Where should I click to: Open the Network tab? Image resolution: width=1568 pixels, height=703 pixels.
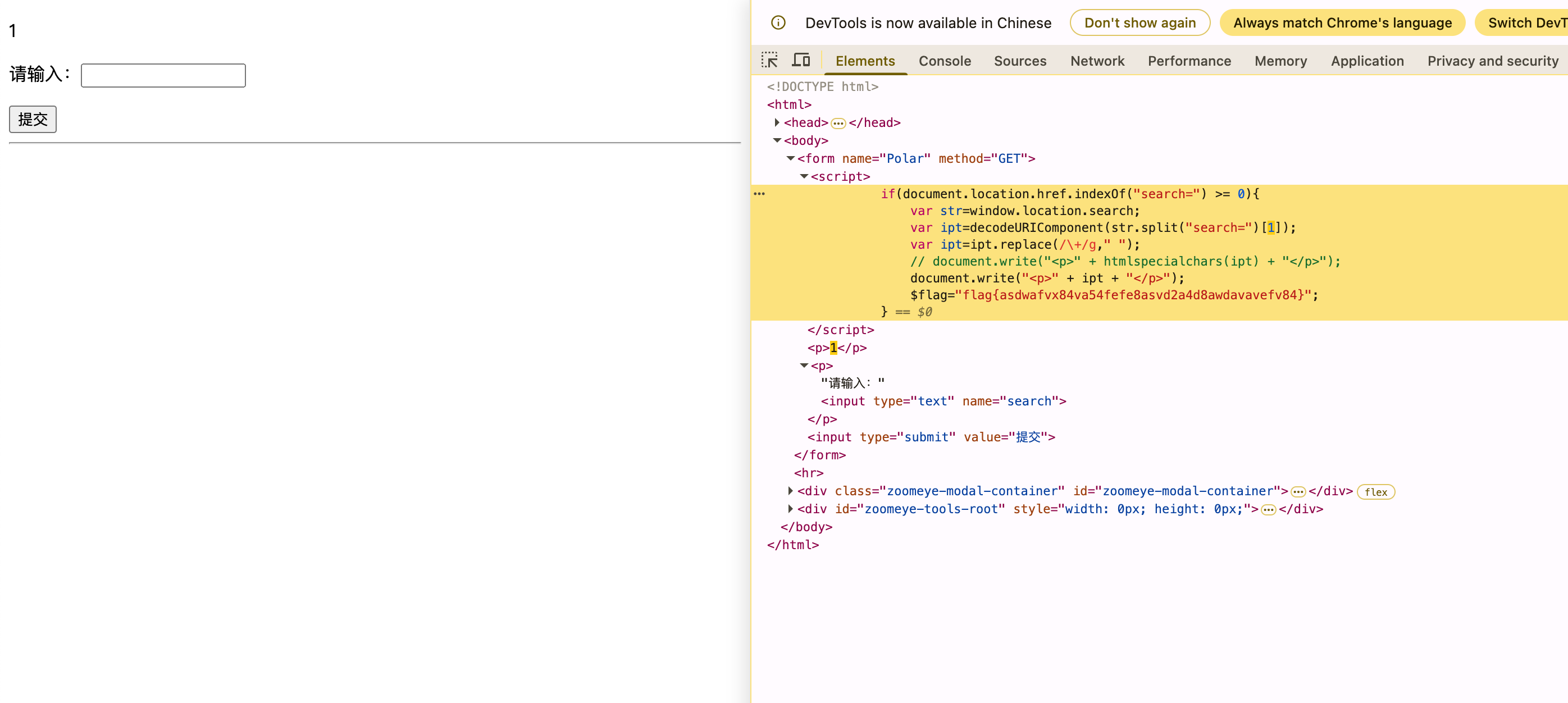point(1097,61)
